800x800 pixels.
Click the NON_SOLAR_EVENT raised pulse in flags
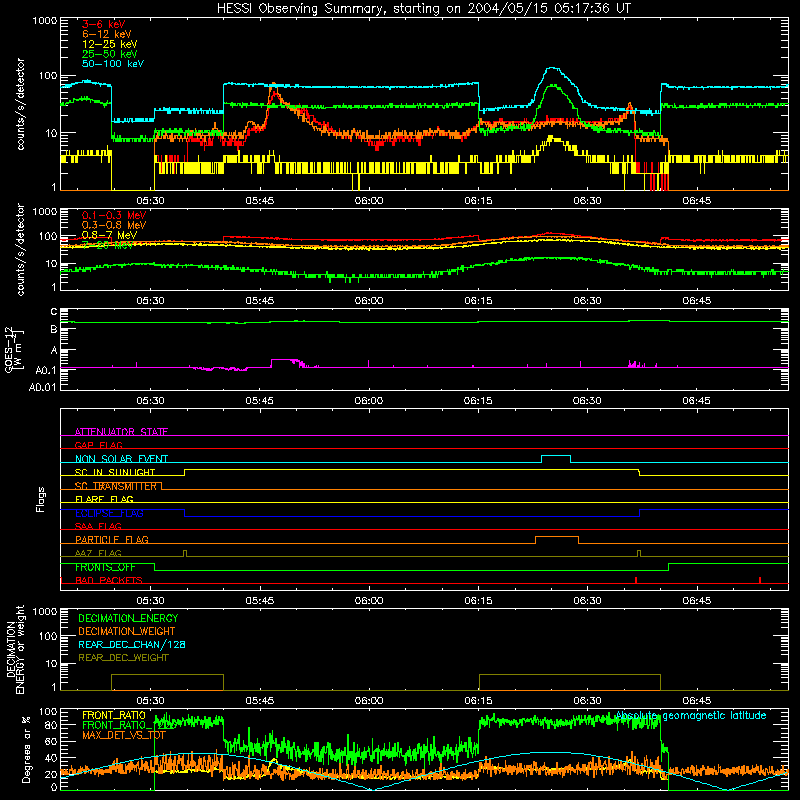click(x=556, y=456)
